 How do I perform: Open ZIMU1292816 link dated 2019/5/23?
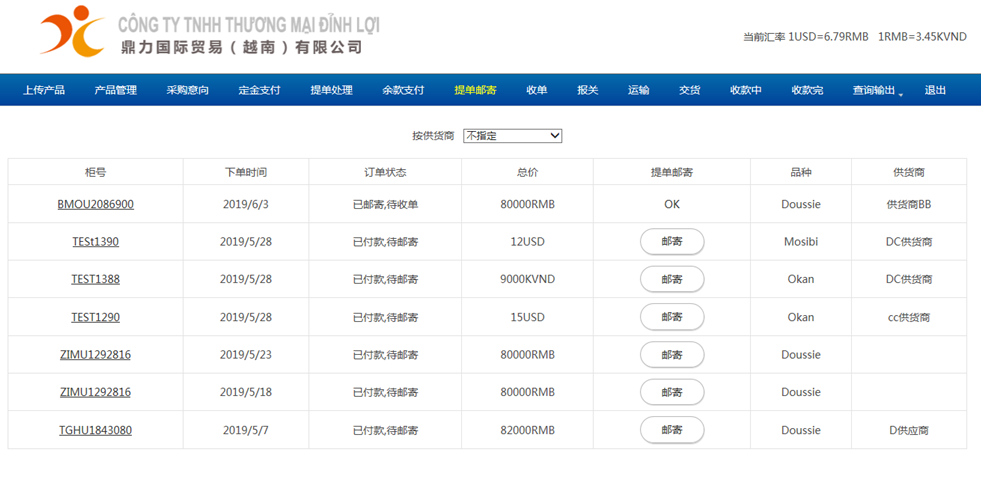[96, 355]
